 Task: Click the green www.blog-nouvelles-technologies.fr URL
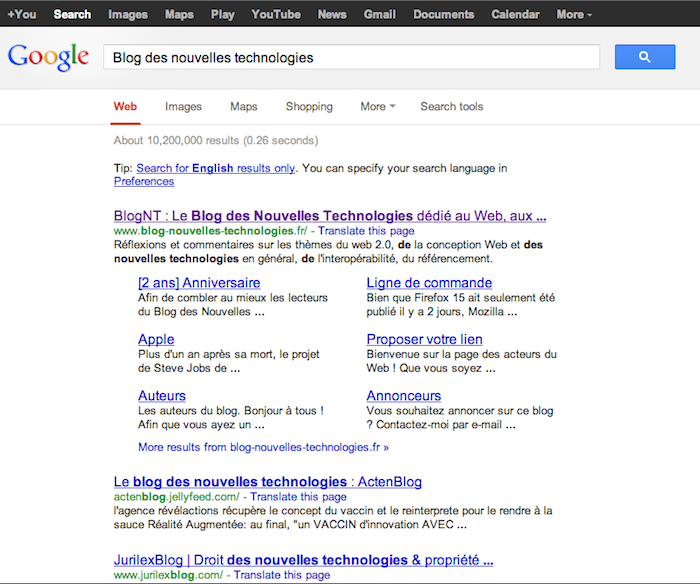coord(210,230)
